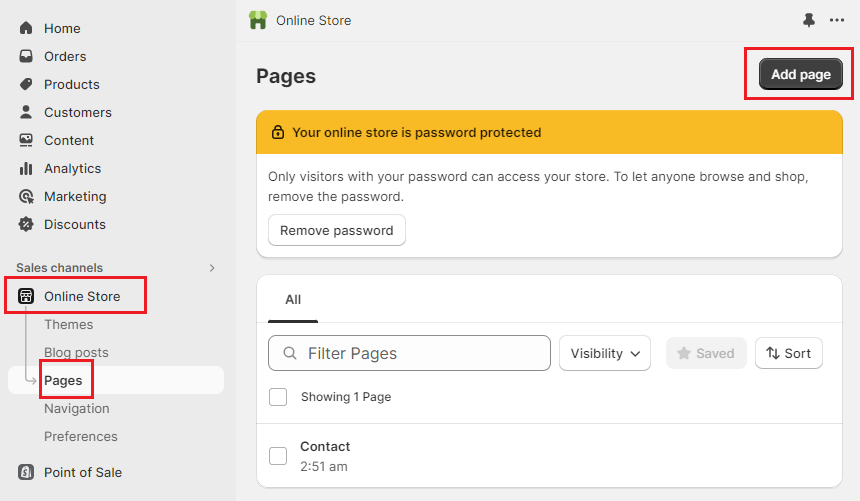Toggle the select all pages checkbox

click(x=278, y=397)
